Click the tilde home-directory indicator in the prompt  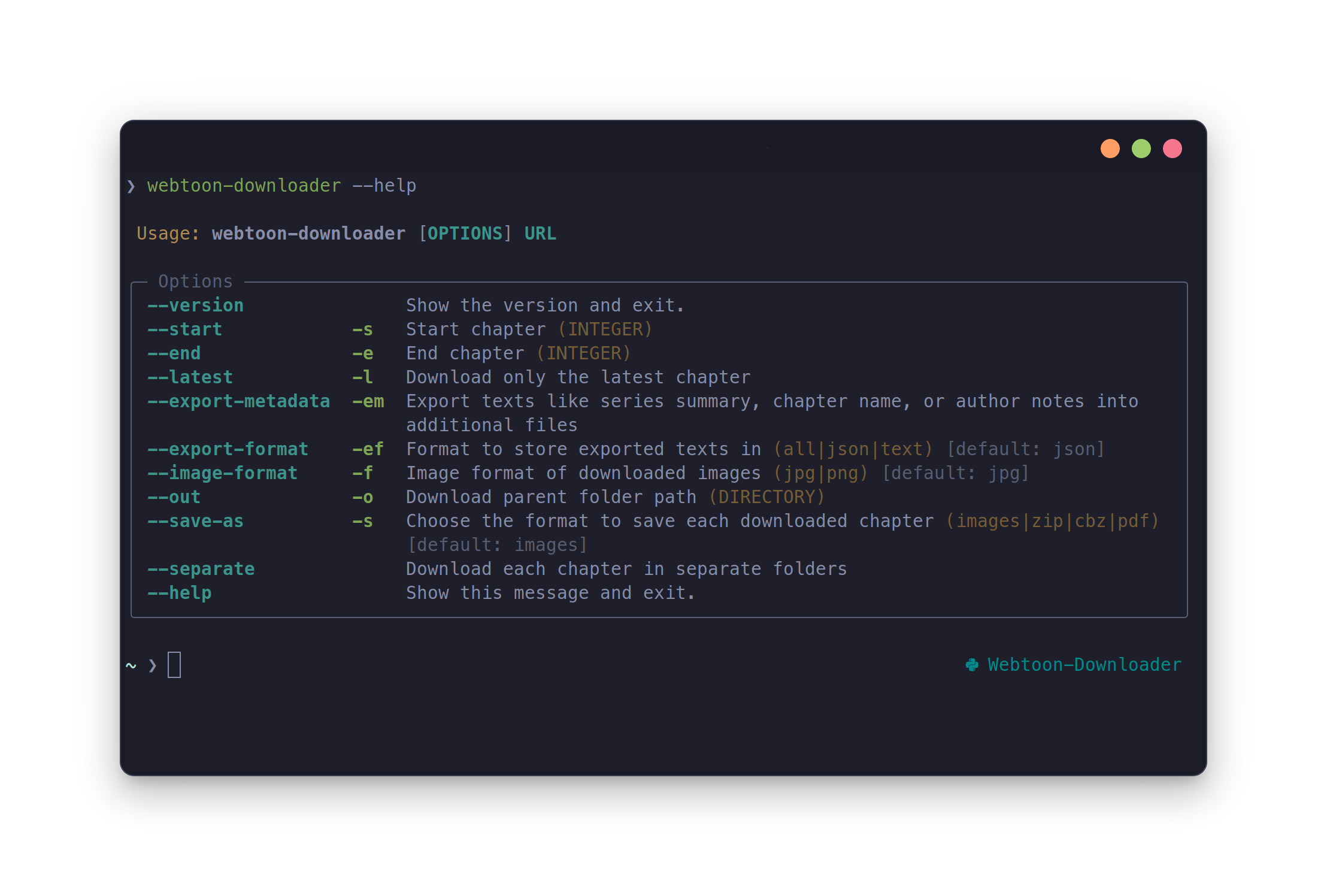point(131,666)
